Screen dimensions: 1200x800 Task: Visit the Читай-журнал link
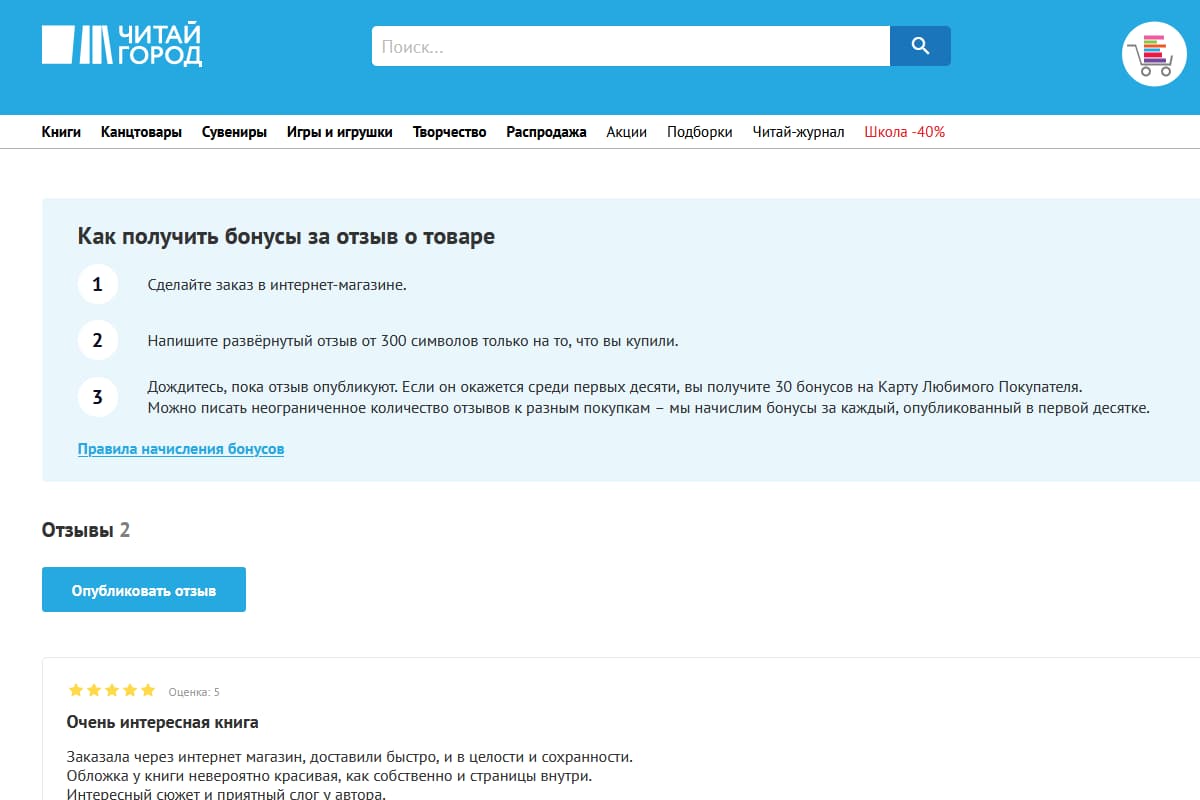click(x=798, y=132)
